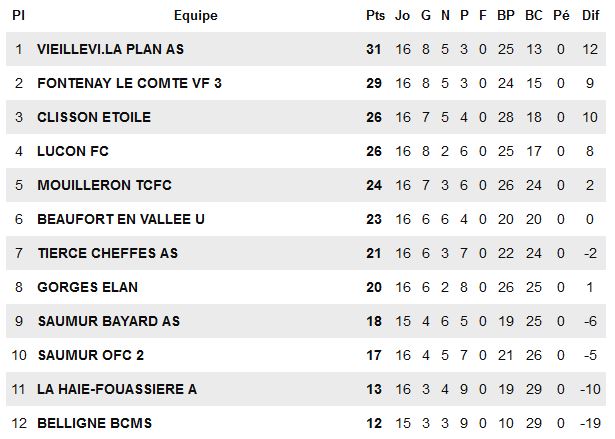Click the Dif column header
615x439 pixels.
point(590,15)
